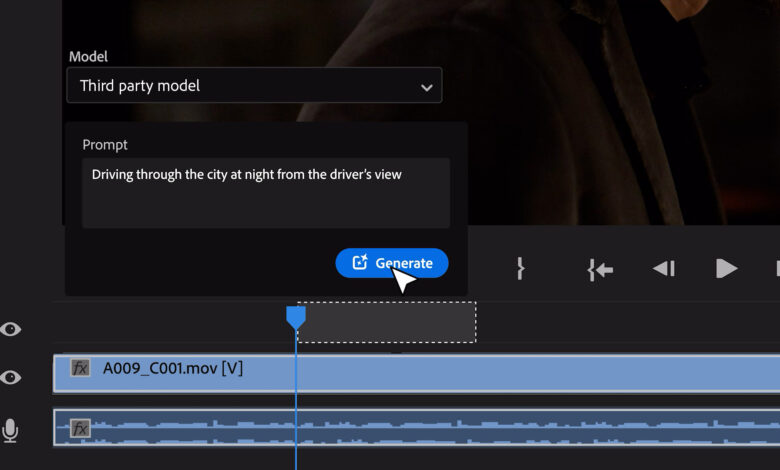Toggle visibility eye of A009_C001.mov track

point(10,377)
